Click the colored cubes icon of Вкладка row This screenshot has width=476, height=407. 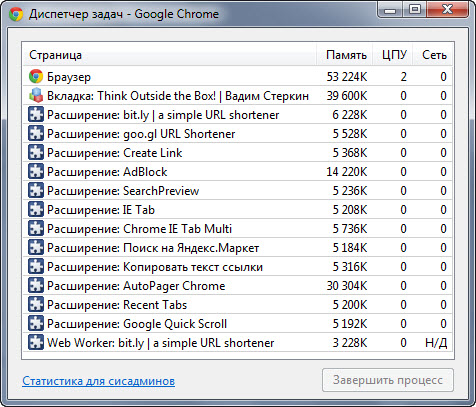(x=36, y=96)
